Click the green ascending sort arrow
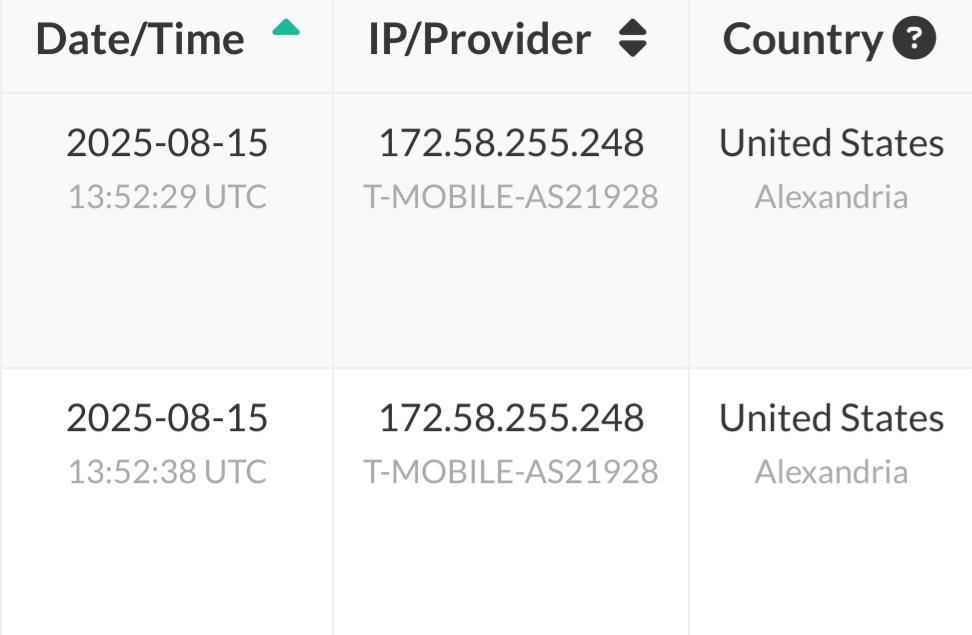Image resolution: width=972 pixels, height=635 pixels. (x=286, y=29)
